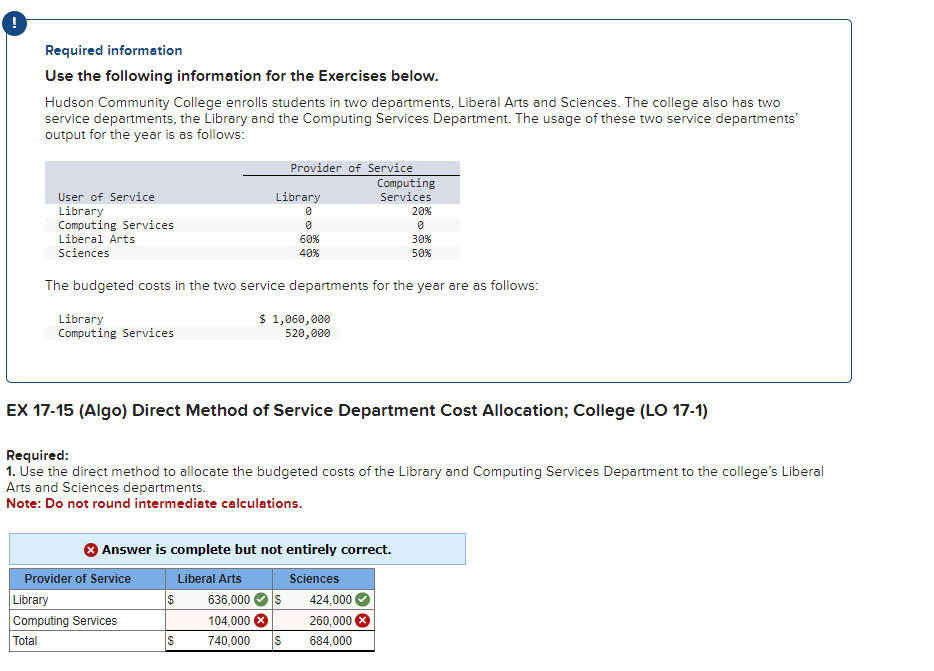This screenshot has width=934, height=671.
Task: Click the dollar sign cell in the Total row
Action: click(171, 641)
